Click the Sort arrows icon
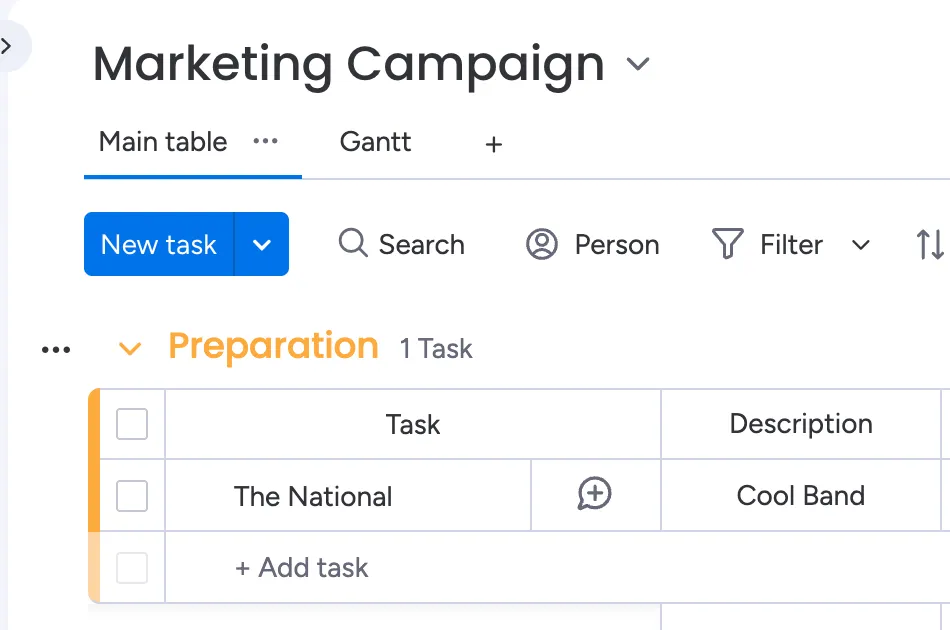 point(929,245)
